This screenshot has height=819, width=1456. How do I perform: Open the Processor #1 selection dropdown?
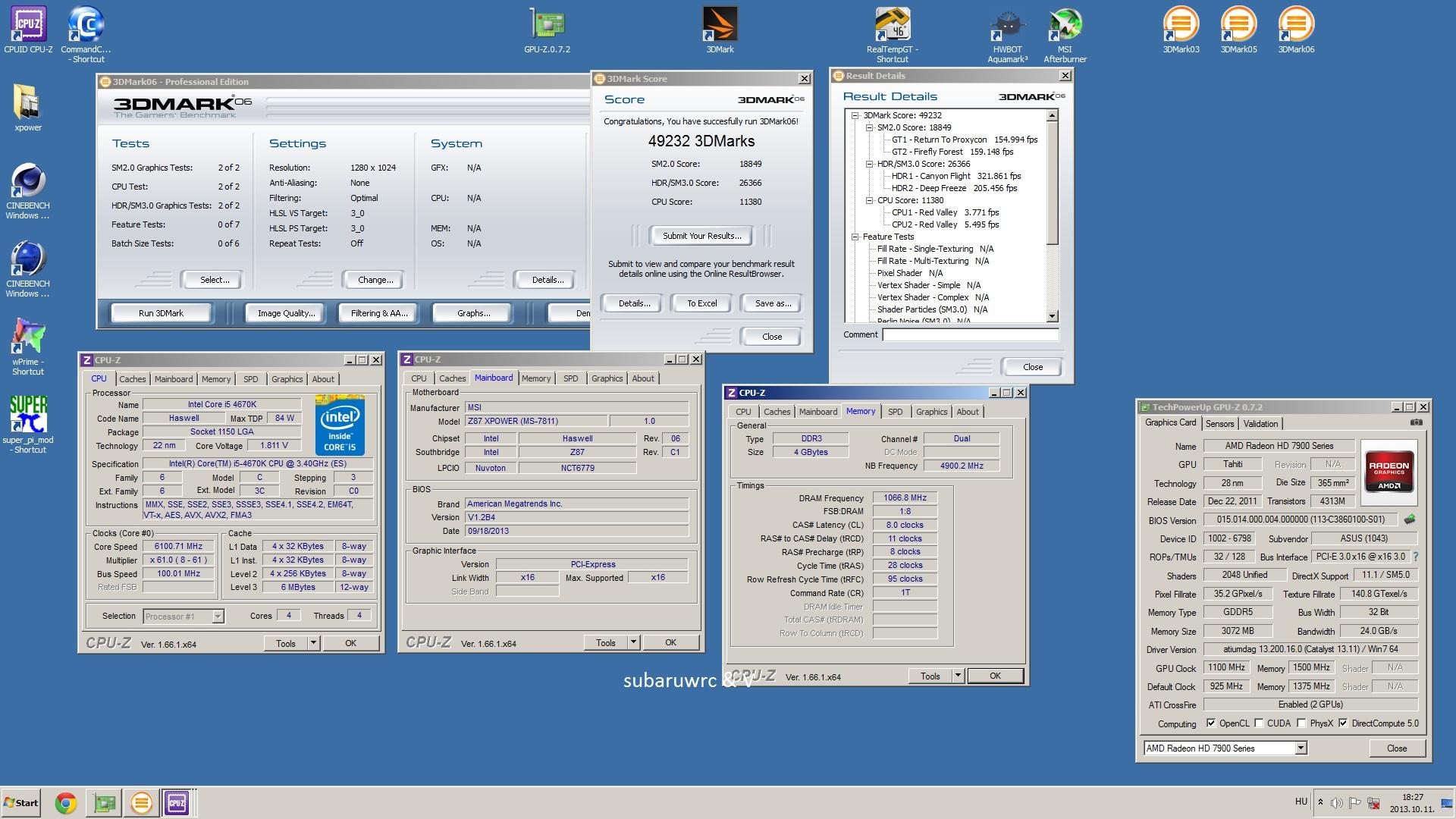[x=218, y=617]
